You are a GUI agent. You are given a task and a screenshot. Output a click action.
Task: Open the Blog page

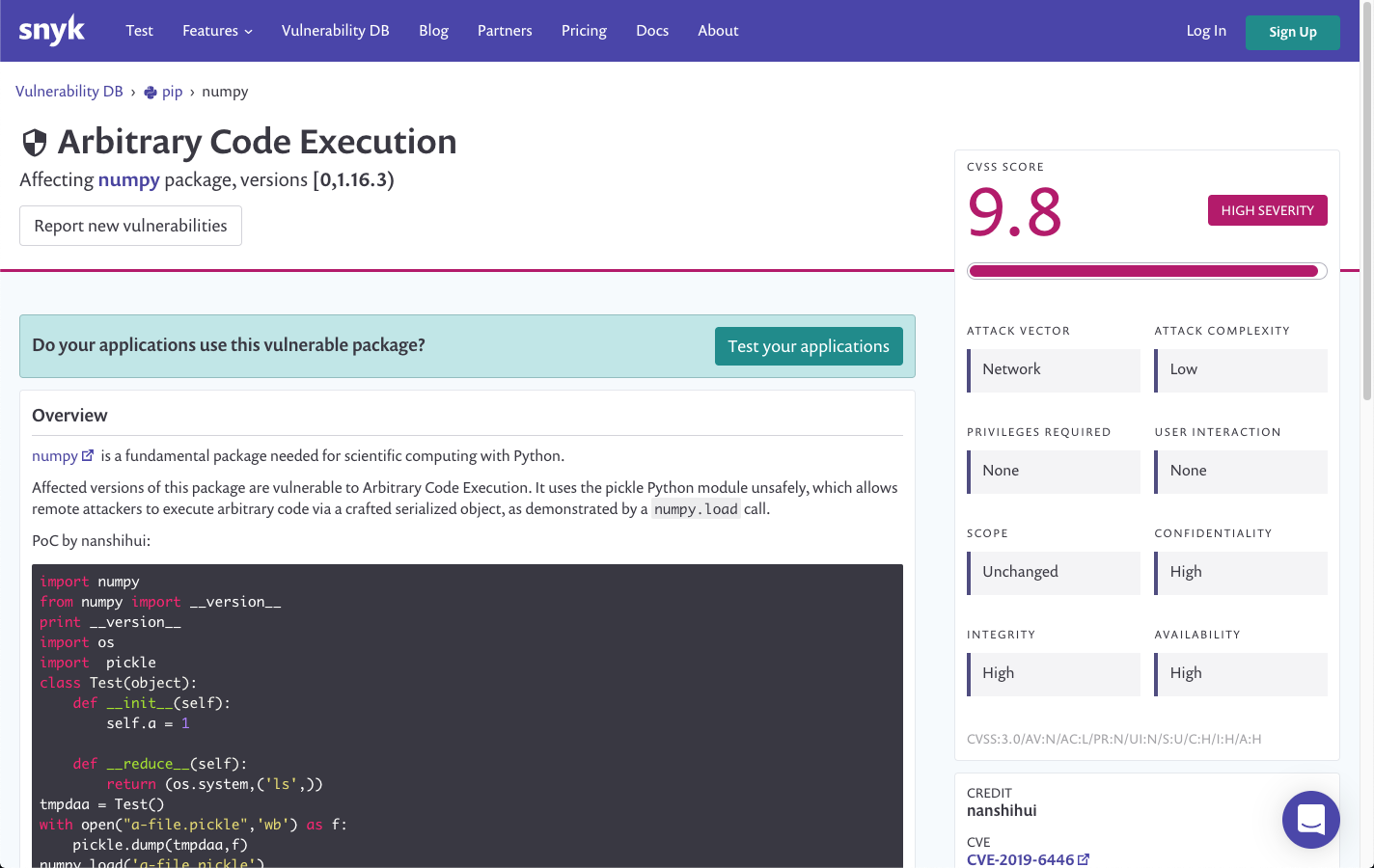433,31
